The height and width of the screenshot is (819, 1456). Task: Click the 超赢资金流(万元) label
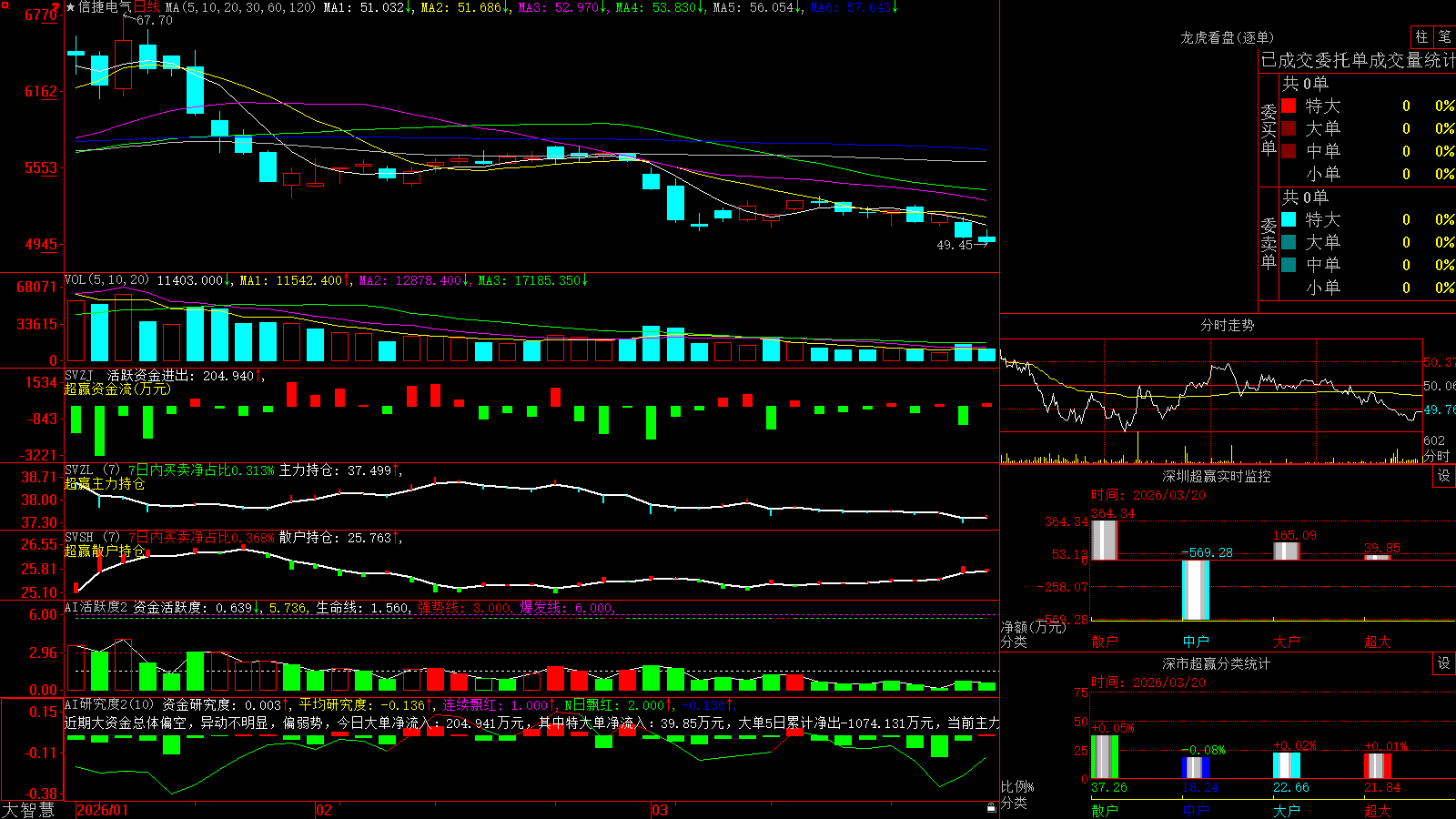click(117, 389)
